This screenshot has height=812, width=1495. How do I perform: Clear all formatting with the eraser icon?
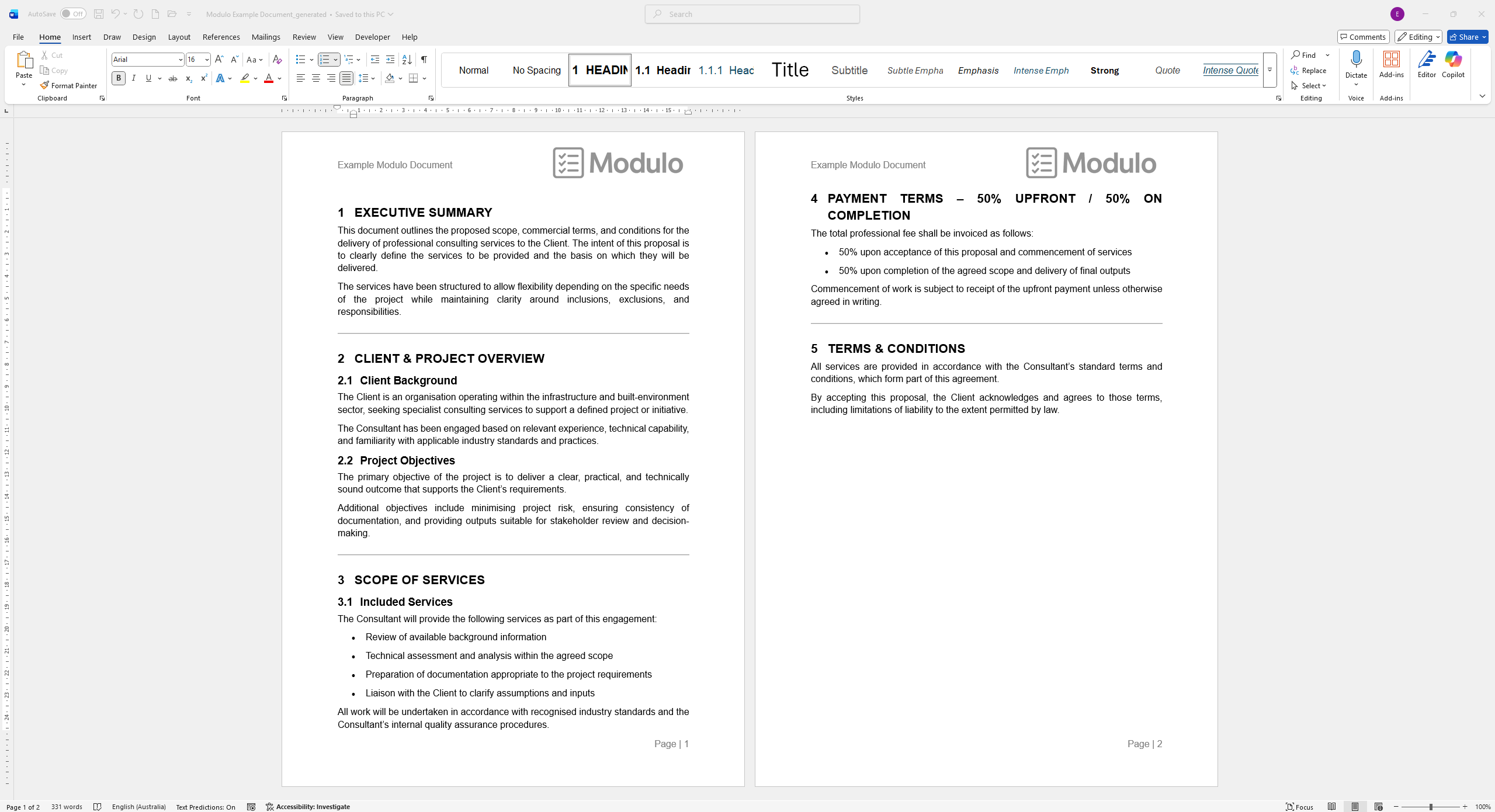[276, 59]
